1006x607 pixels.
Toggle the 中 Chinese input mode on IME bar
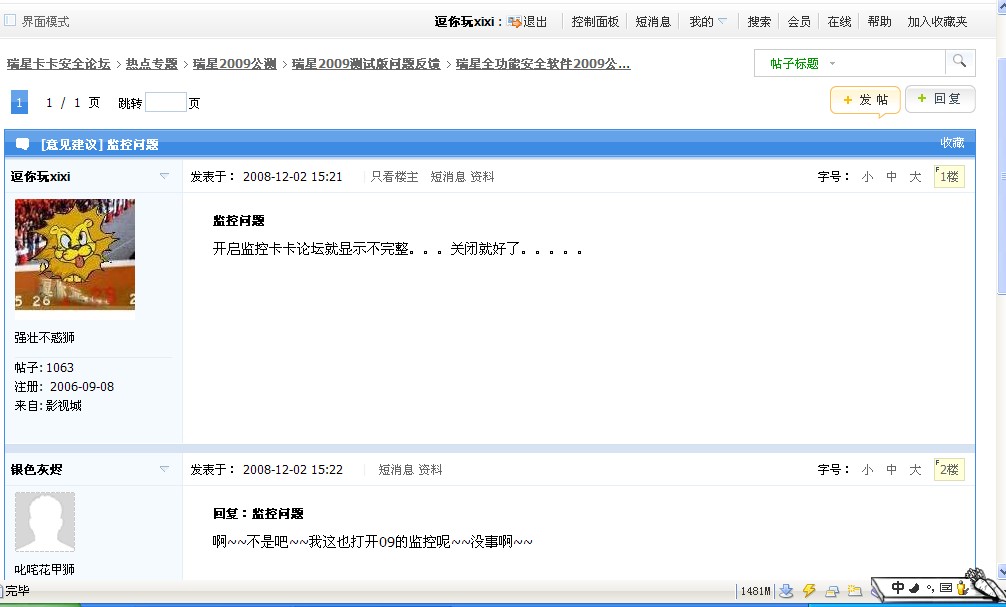click(x=898, y=587)
